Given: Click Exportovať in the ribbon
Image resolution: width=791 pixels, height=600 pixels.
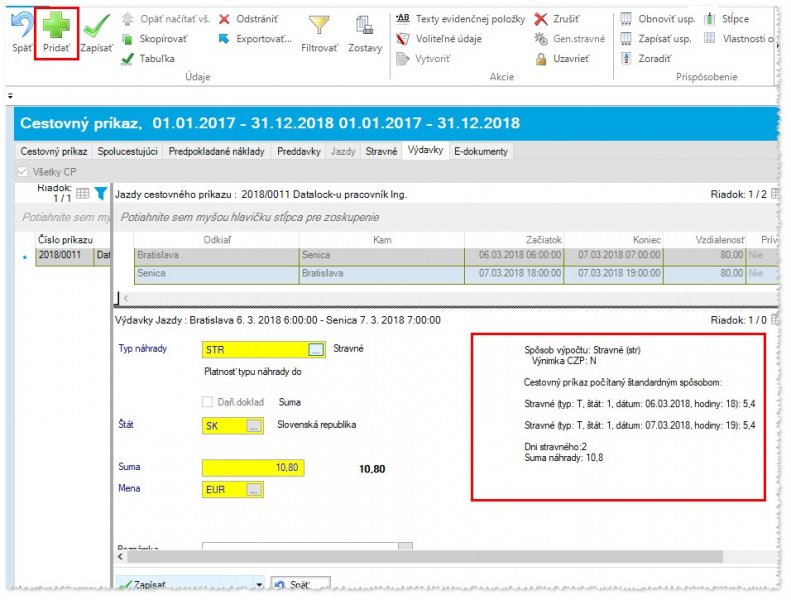Looking at the screenshot, I should tap(225, 39).
